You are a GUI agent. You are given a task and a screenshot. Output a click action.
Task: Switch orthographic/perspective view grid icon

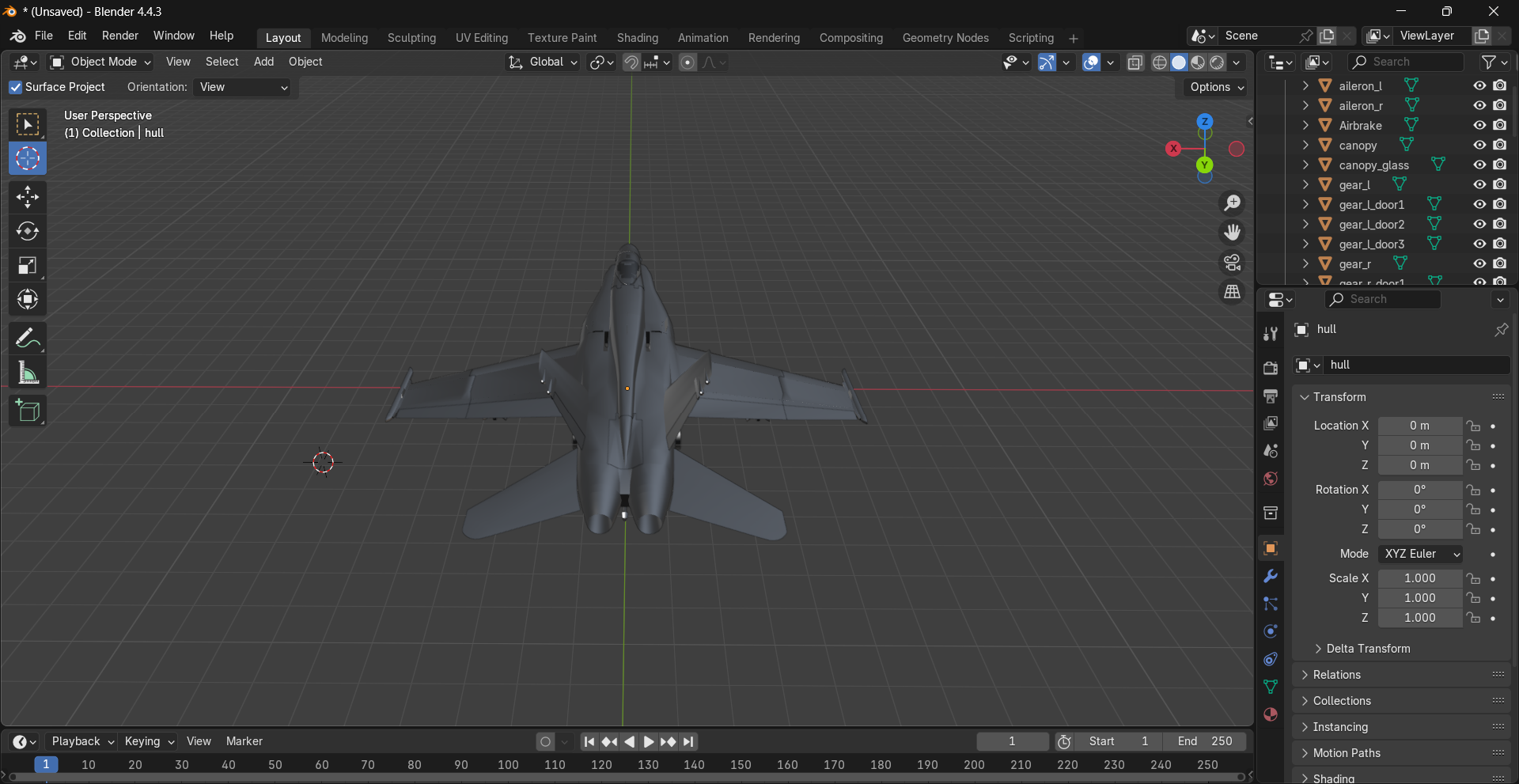[x=1233, y=292]
